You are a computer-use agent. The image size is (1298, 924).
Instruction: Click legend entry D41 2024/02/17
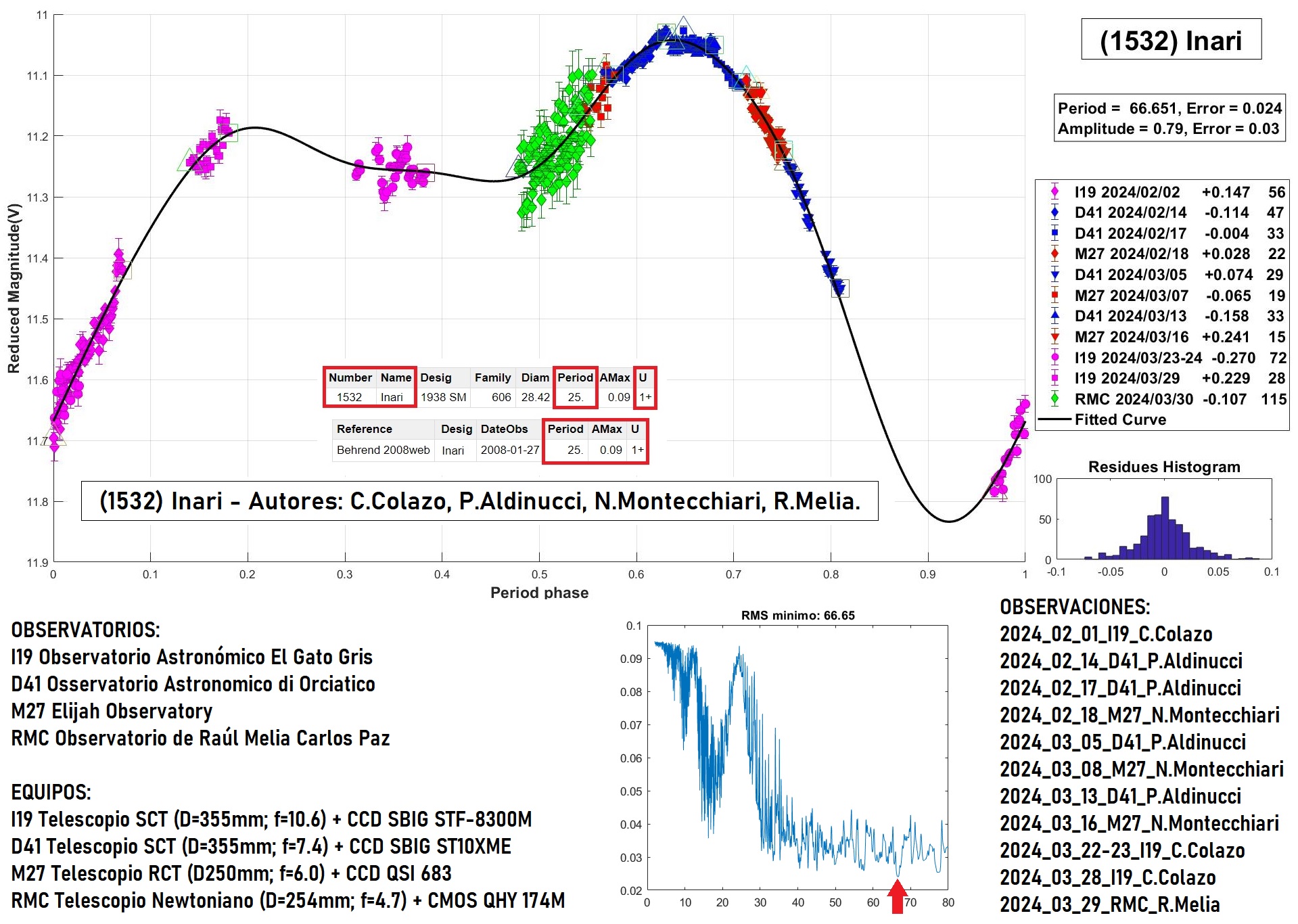tap(1163, 233)
